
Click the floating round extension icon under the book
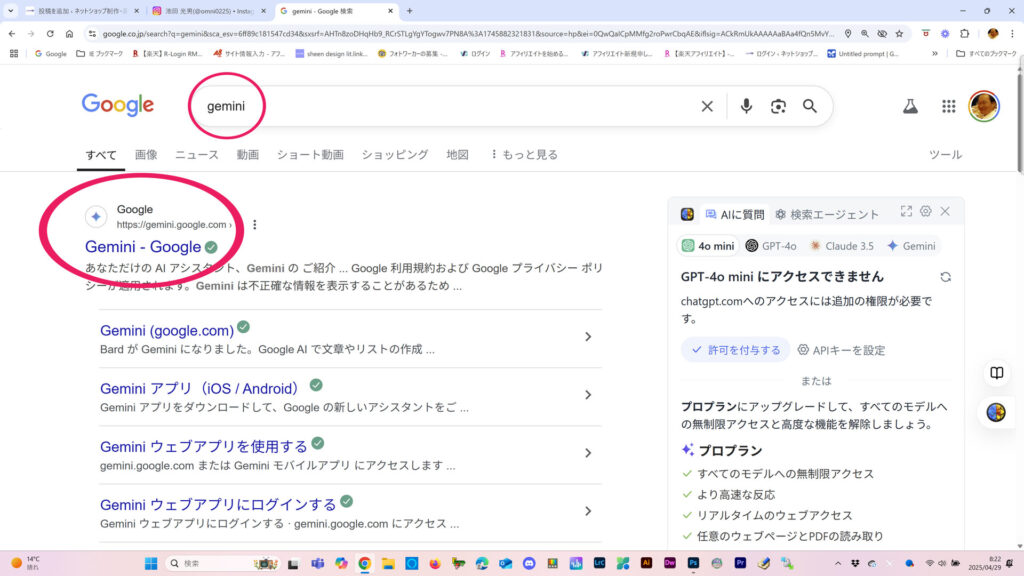pyautogui.click(x=996, y=412)
